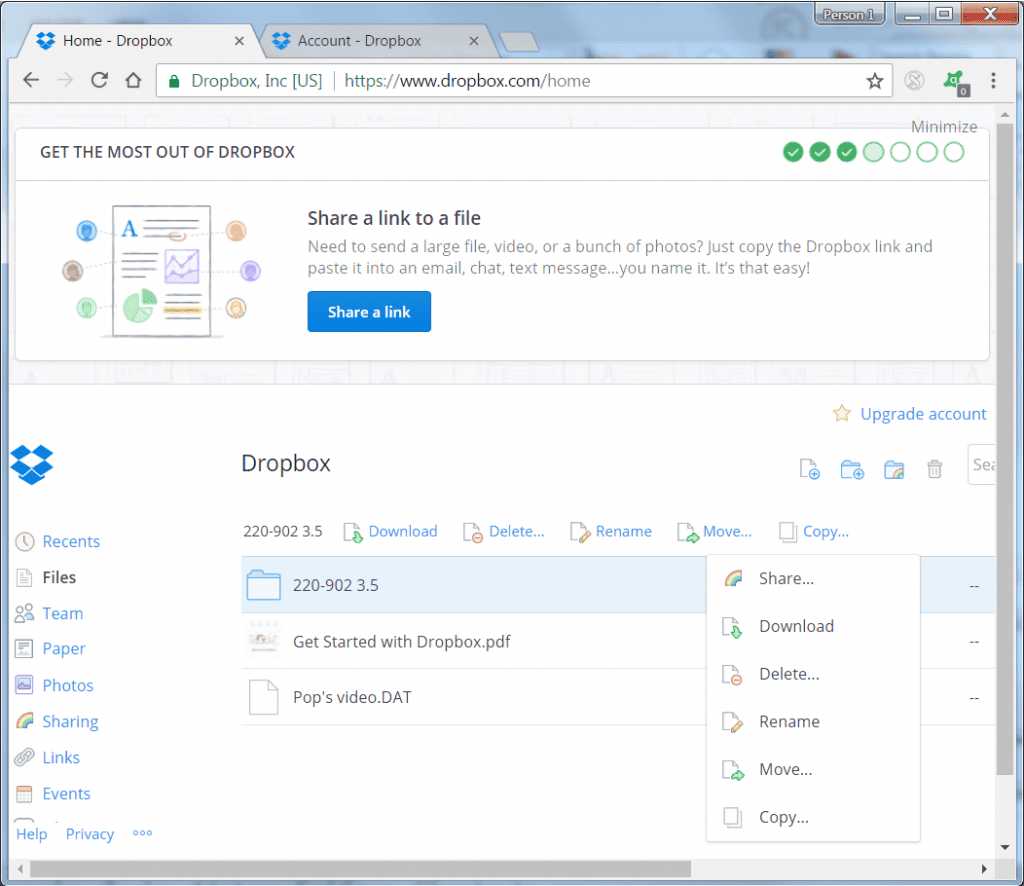The width and height of the screenshot is (1024, 886).
Task: Bookmark page with the star icon
Action: tap(874, 81)
